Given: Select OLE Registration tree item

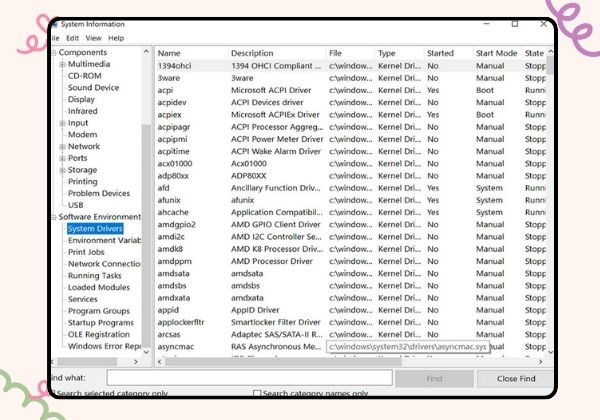Looking at the screenshot, I should [99, 335].
